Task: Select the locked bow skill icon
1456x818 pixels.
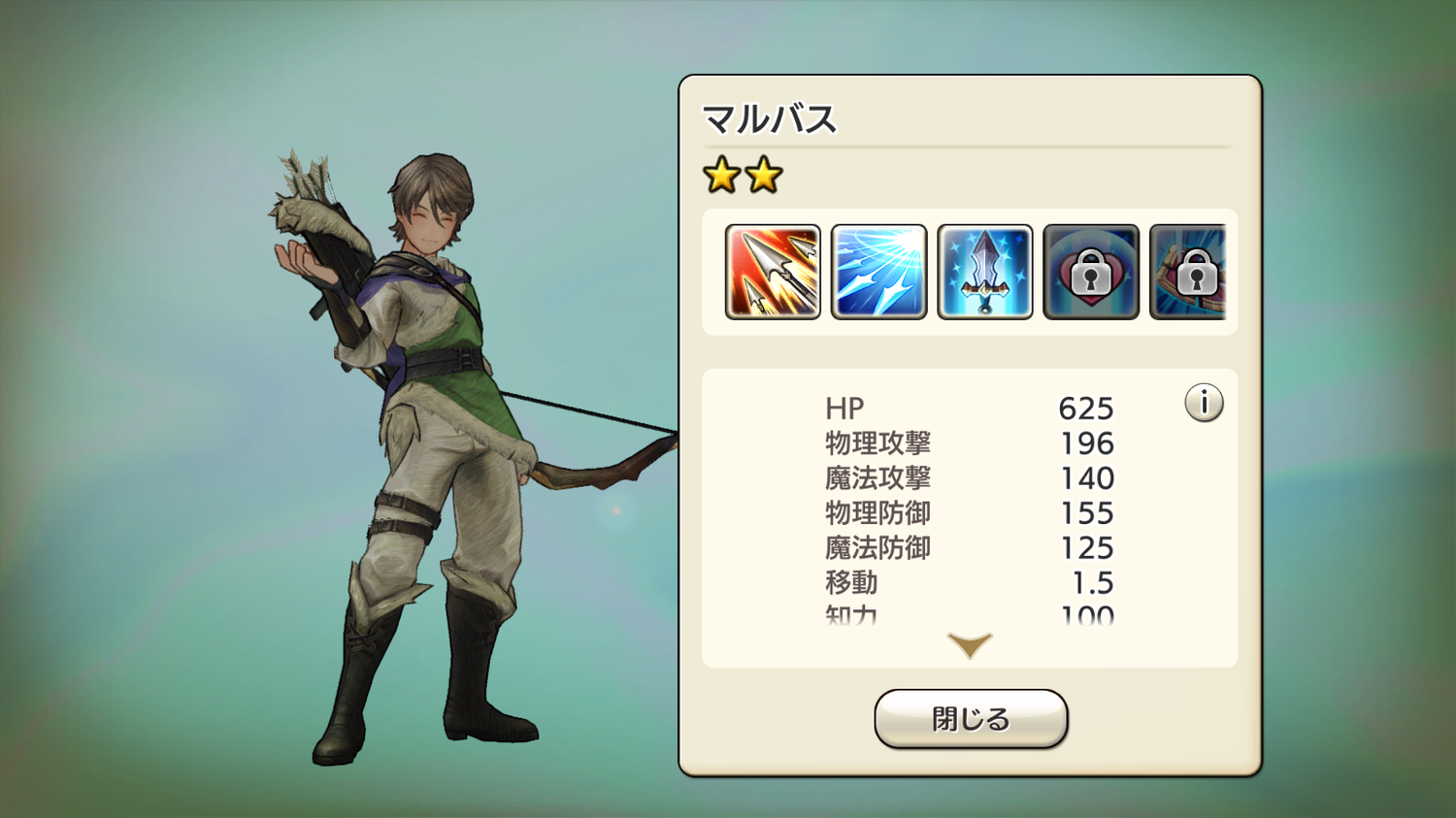Action: [x=1188, y=272]
